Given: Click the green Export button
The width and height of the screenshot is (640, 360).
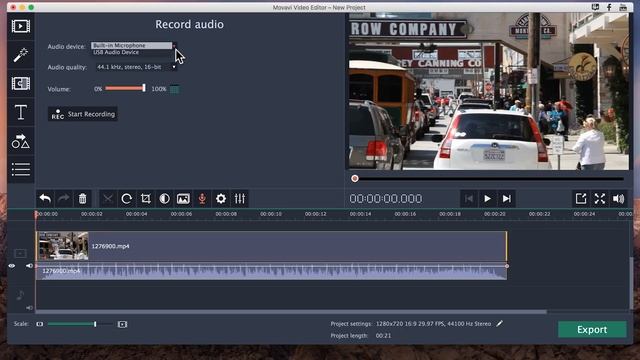Looking at the screenshot, I should coord(592,329).
